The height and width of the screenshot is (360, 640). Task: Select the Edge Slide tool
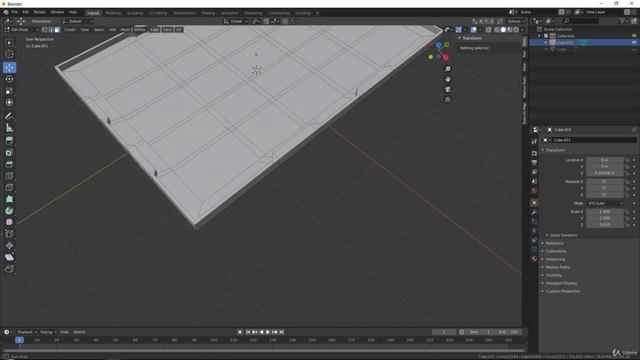pos(9,234)
